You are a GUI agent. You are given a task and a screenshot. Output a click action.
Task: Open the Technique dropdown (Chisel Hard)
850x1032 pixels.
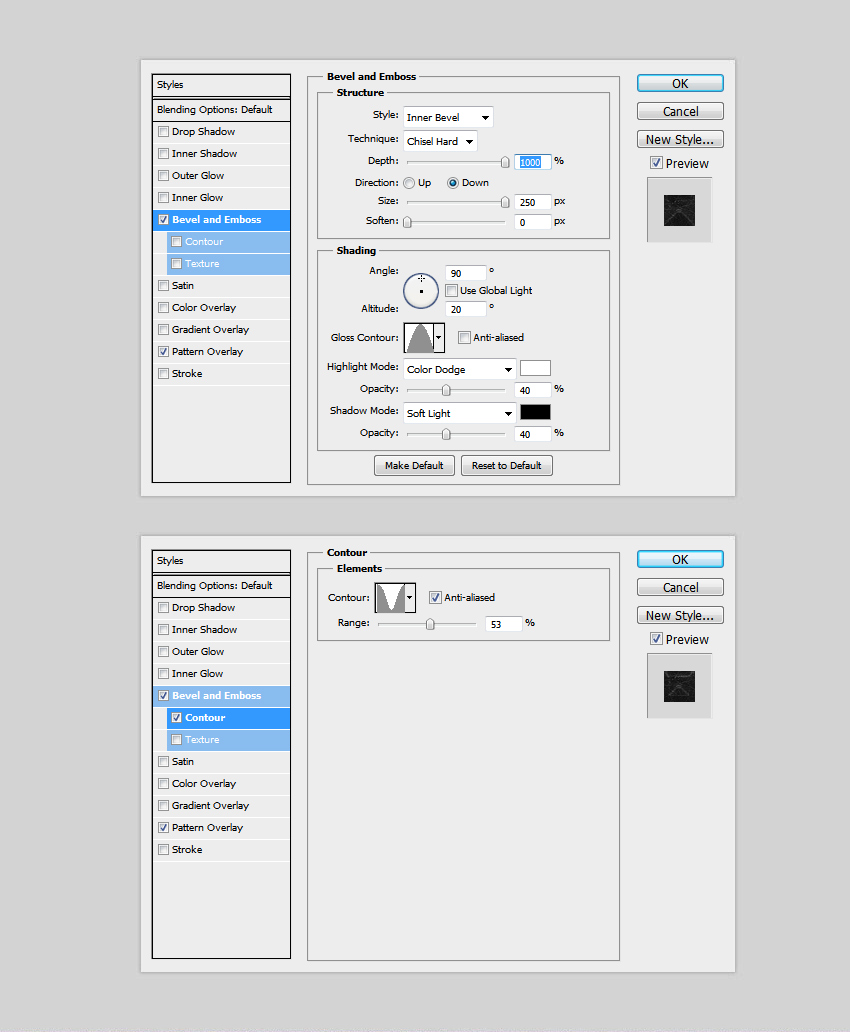click(440, 142)
